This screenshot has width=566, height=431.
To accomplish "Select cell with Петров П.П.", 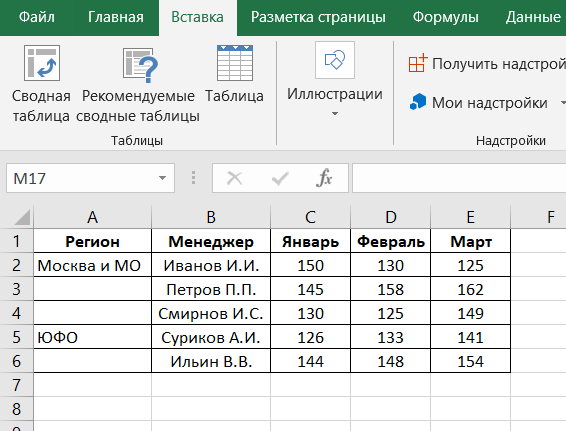I will point(211,289).
